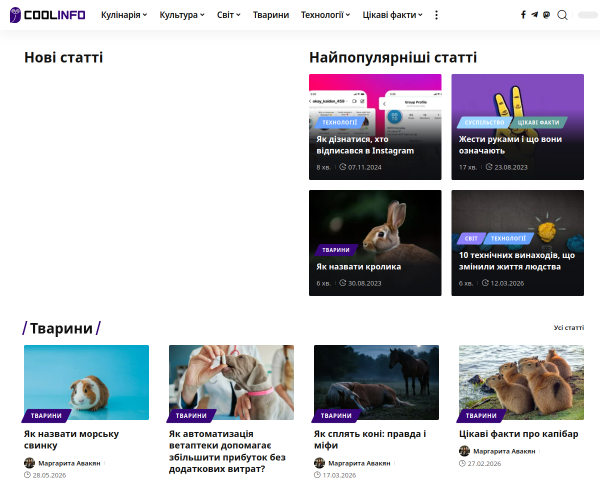Click Маргарита Авакян avatar under capybara article

(464, 451)
